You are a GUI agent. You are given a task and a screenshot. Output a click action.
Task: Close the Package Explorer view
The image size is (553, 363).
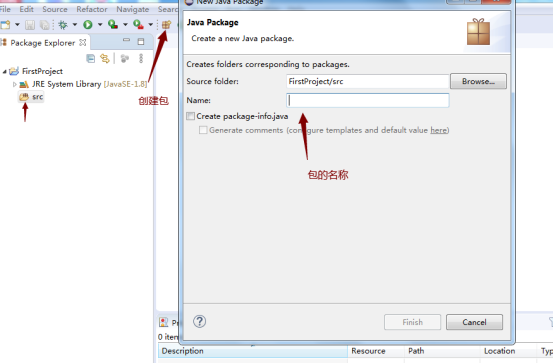(83, 43)
